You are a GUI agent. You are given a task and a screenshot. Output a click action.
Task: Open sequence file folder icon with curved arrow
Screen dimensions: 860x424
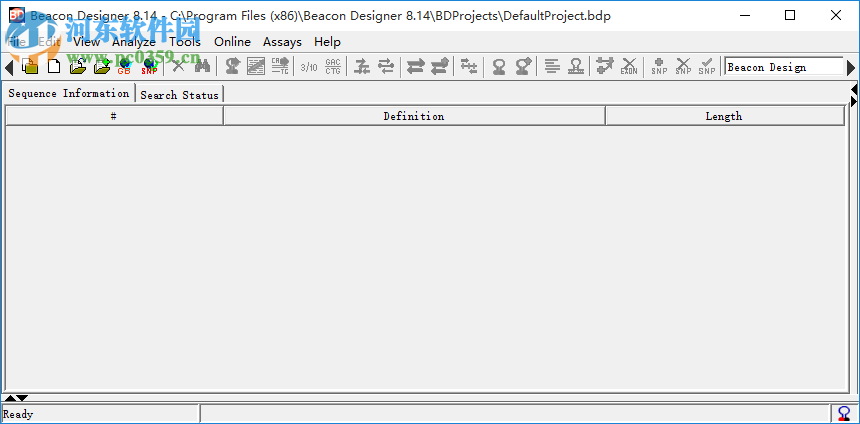(78, 66)
